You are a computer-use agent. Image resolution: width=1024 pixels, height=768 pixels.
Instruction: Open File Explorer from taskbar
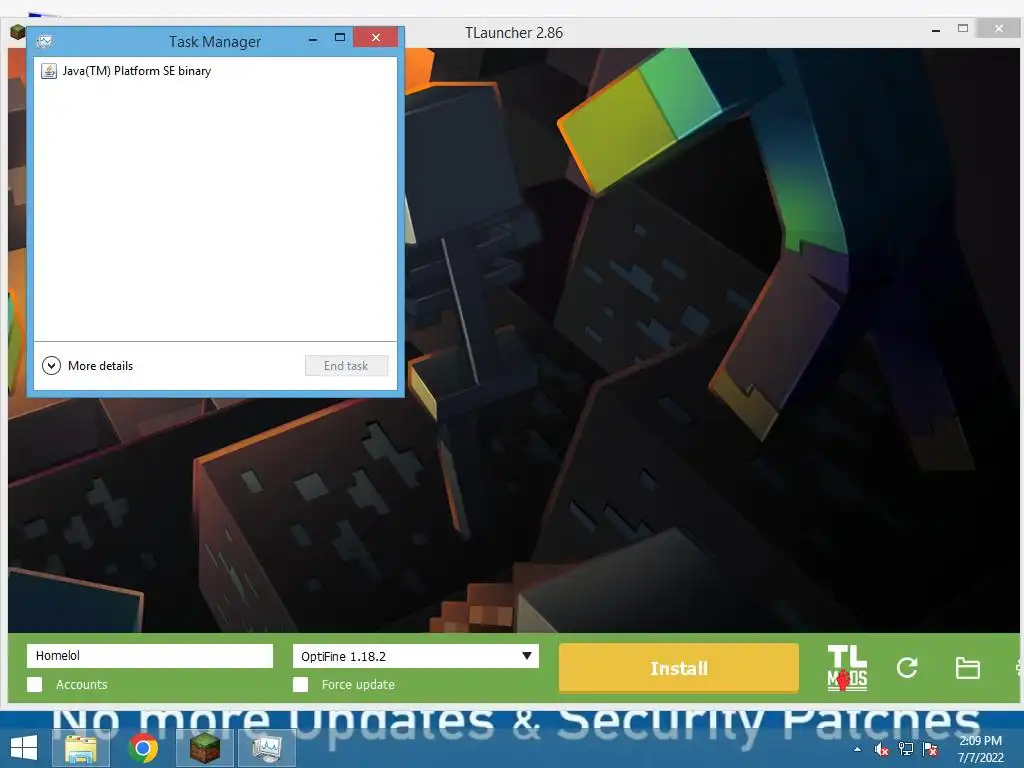click(81, 748)
